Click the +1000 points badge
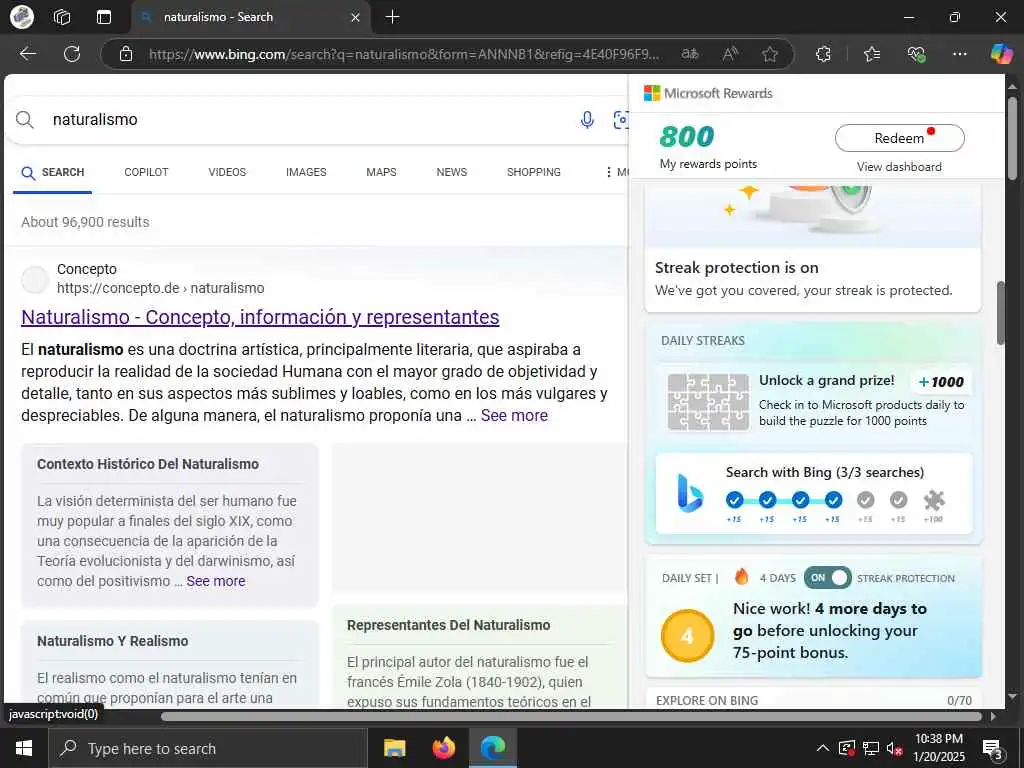The width and height of the screenshot is (1024, 768). (941, 382)
